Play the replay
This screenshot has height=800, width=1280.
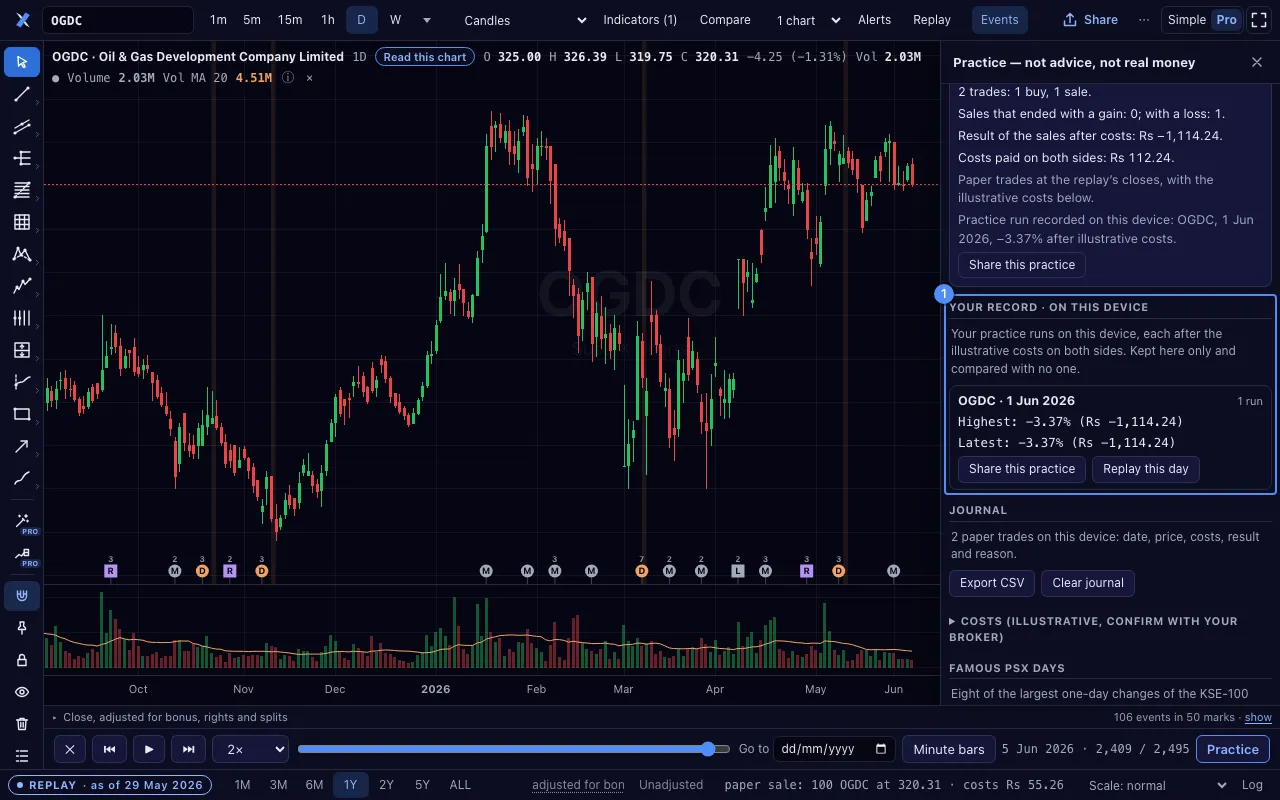(x=149, y=749)
